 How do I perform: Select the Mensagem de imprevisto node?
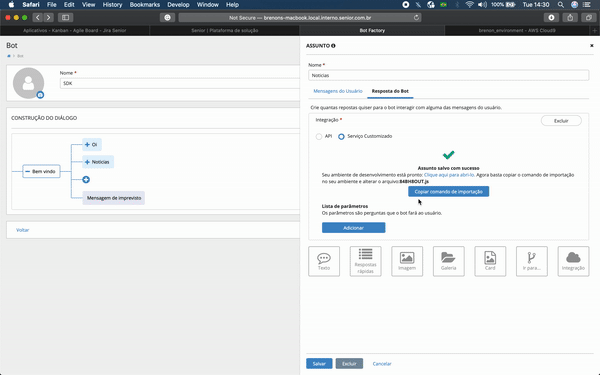tap(114, 198)
